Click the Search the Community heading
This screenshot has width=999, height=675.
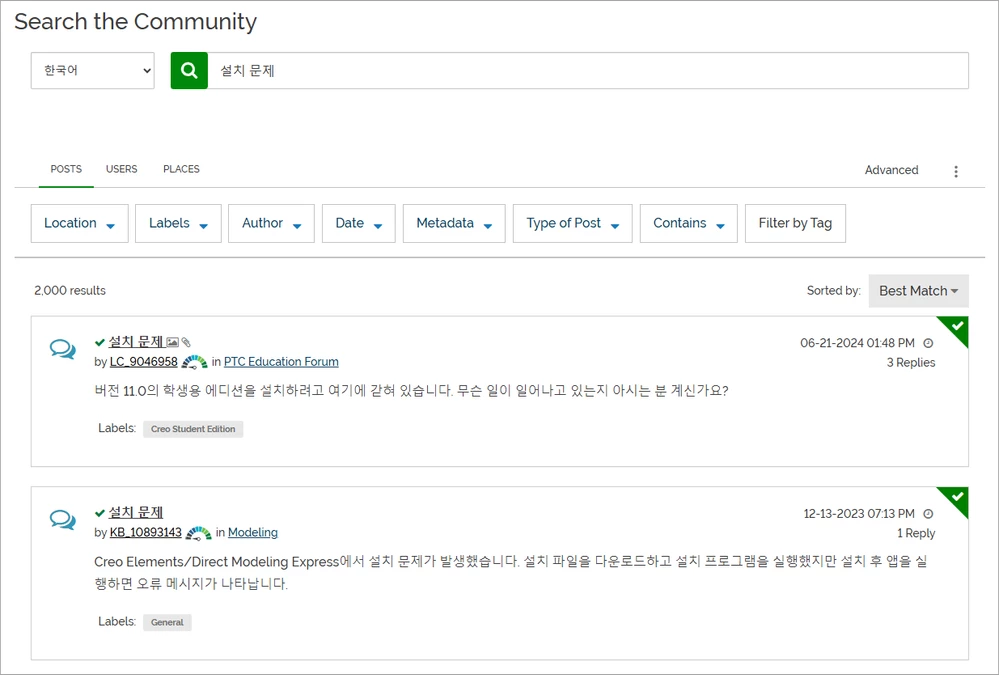pos(136,22)
